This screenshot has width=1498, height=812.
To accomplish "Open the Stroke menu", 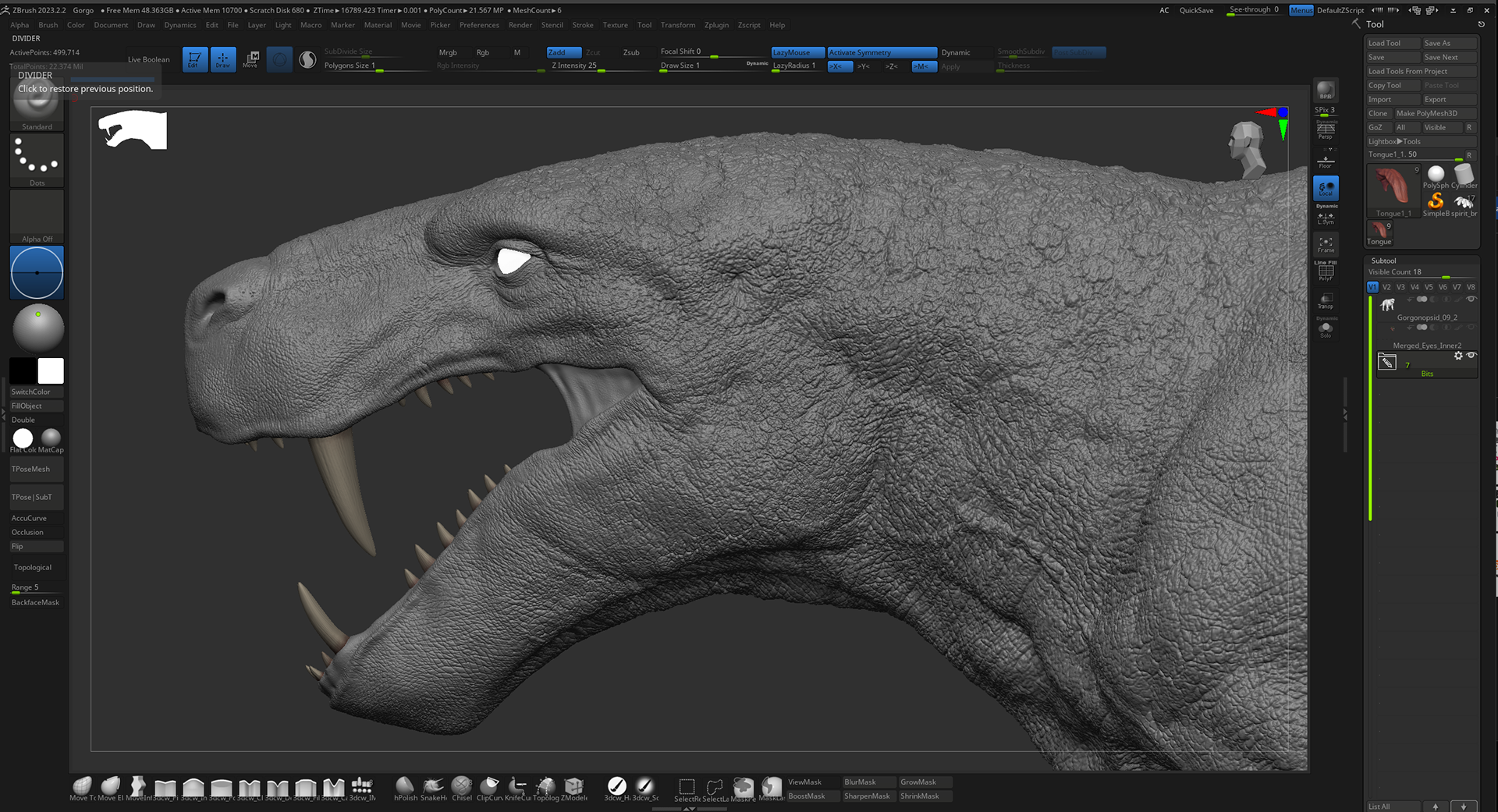I will pyautogui.click(x=582, y=25).
